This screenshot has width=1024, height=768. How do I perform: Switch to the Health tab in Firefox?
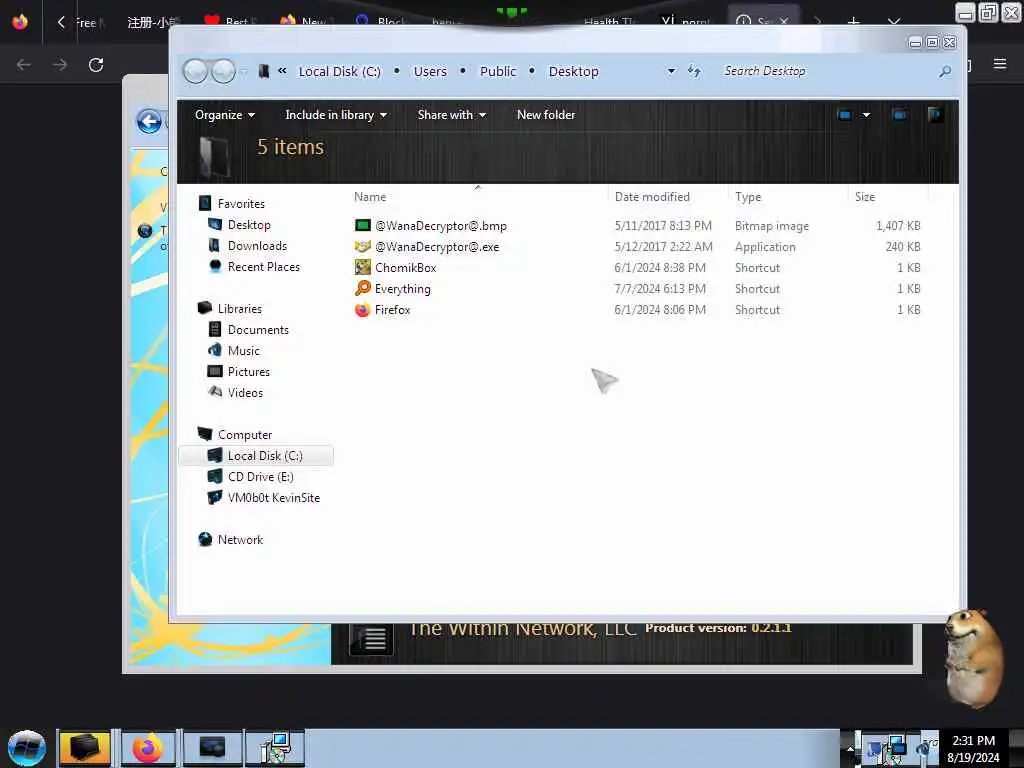tap(609, 22)
